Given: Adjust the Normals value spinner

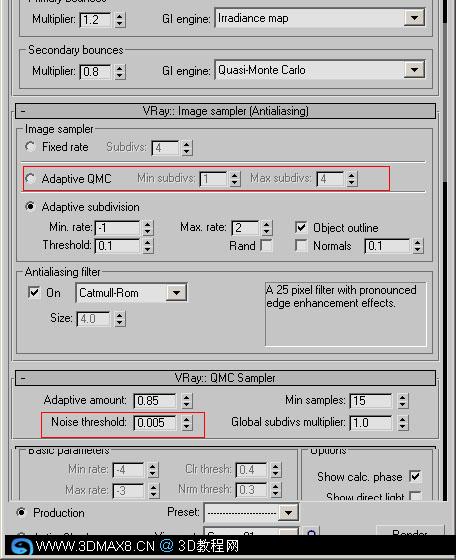Looking at the screenshot, I should pyautogui.click(x=418, y=246).
